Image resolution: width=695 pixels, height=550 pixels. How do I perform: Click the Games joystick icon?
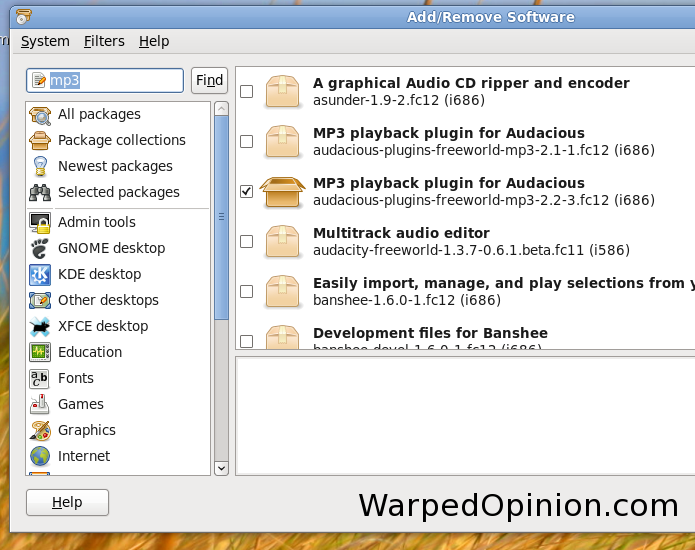pos(40,404)
